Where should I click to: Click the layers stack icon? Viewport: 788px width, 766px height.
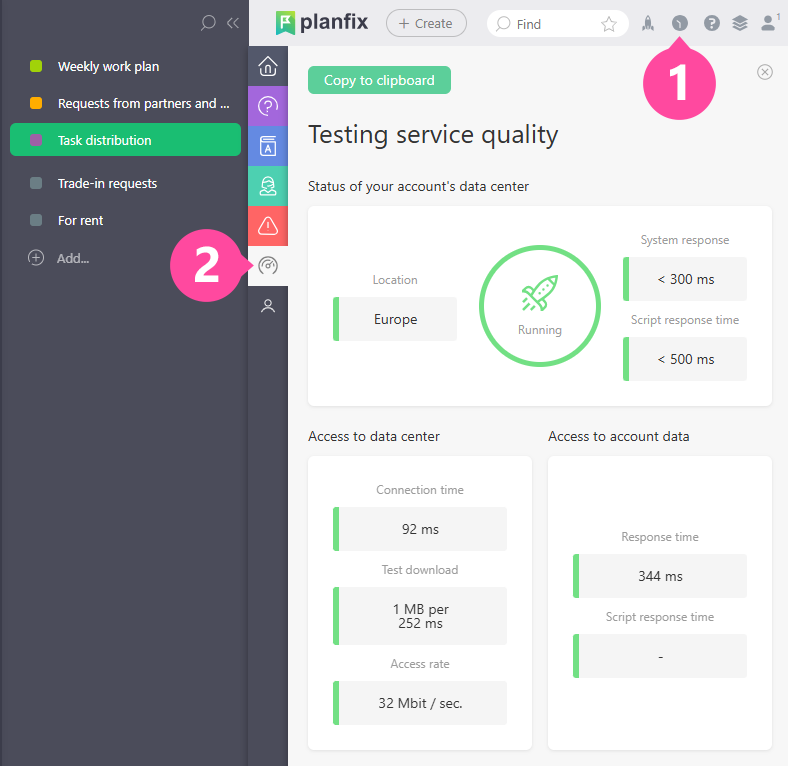tap(740, 23)
